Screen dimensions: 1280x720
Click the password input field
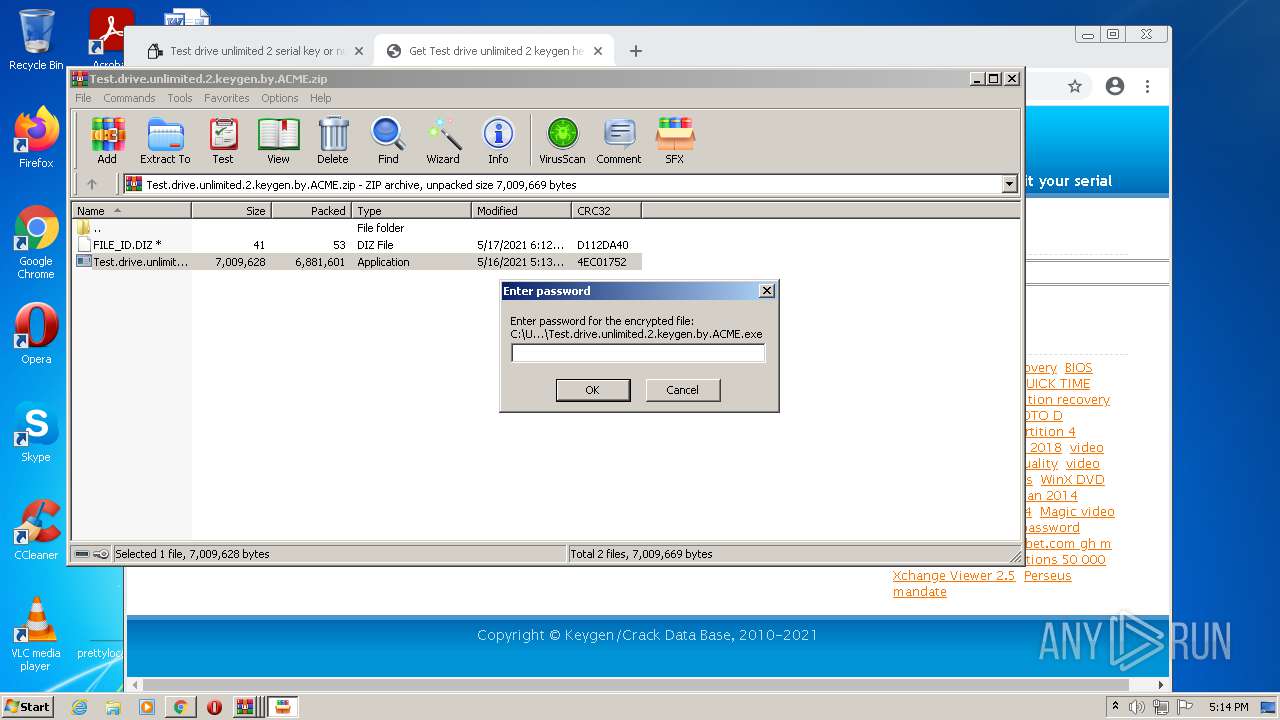coord(638,353)
